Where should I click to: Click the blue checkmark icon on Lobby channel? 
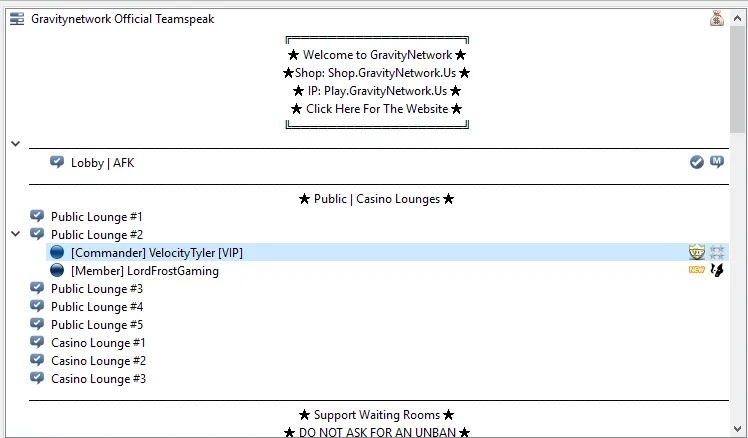pos(697,162)
